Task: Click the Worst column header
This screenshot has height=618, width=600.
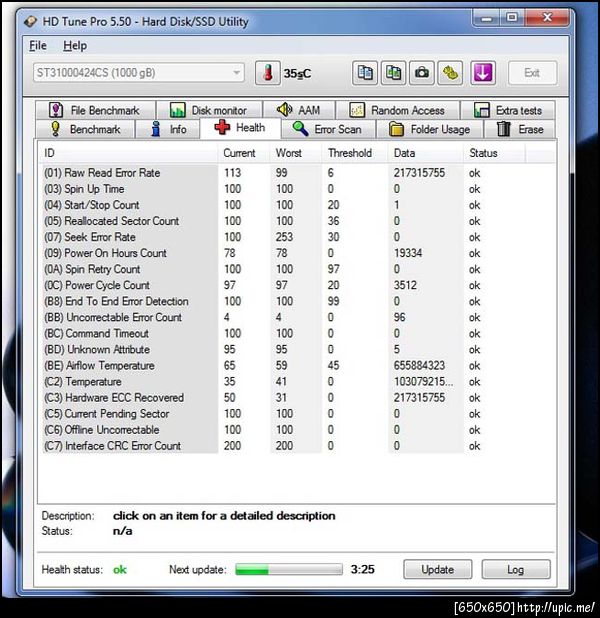Action: click(x=296, y=153)
